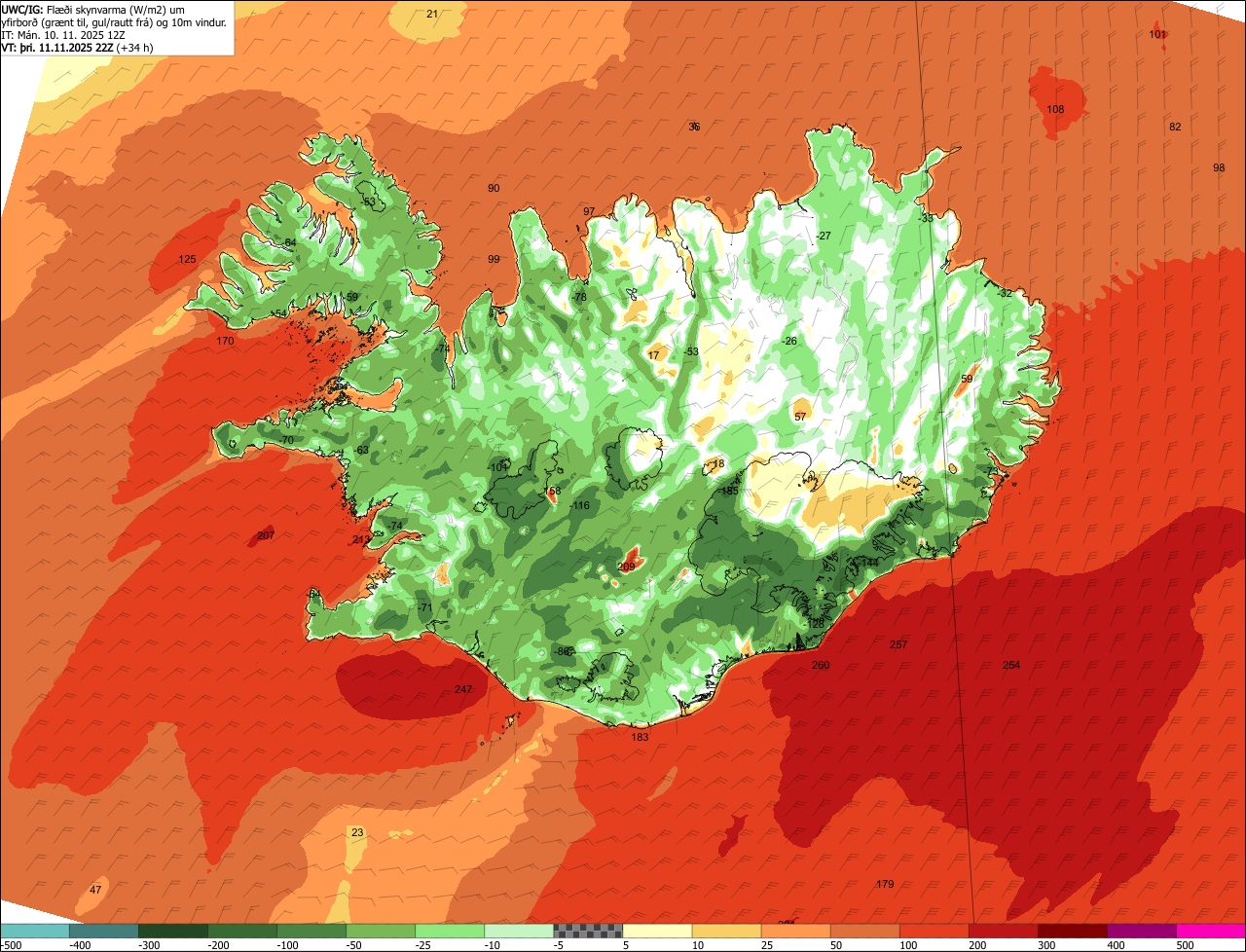Viewport: 1246px width, 952px height.
Task: Click the light orange swatch between 25 and 50
Action: 795,931
